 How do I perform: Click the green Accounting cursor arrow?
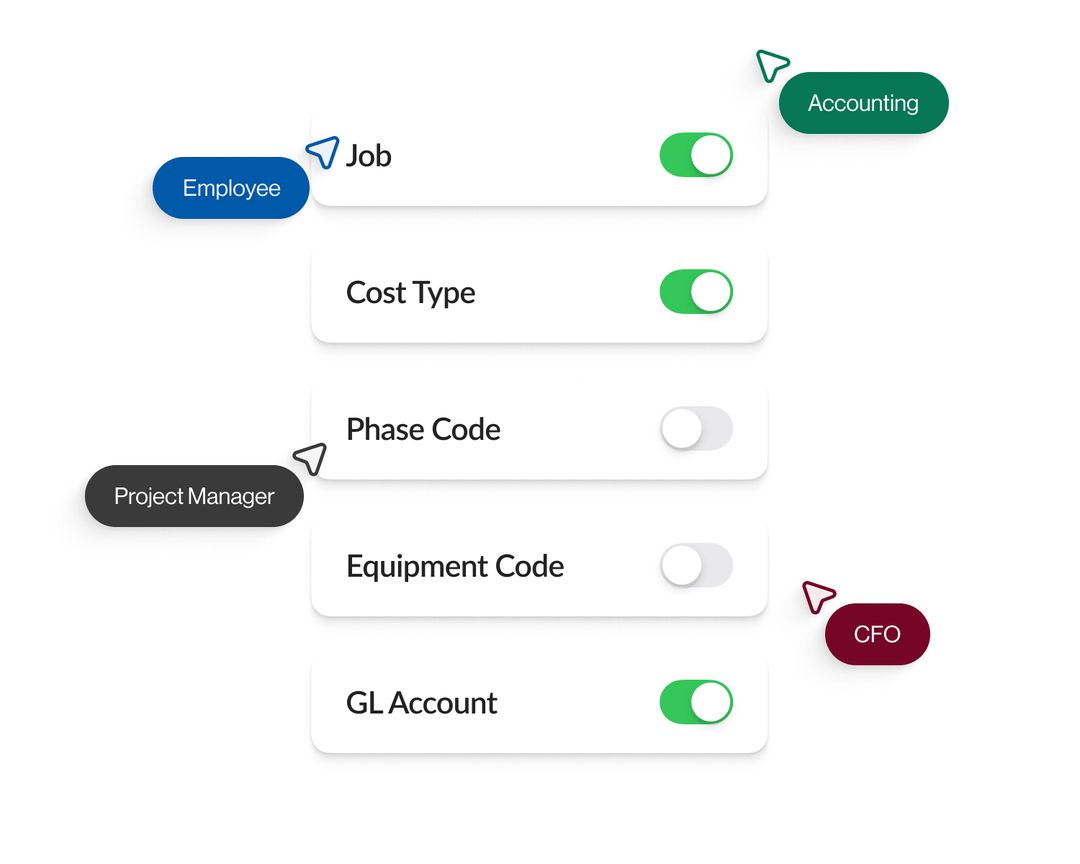click(771, 66)
